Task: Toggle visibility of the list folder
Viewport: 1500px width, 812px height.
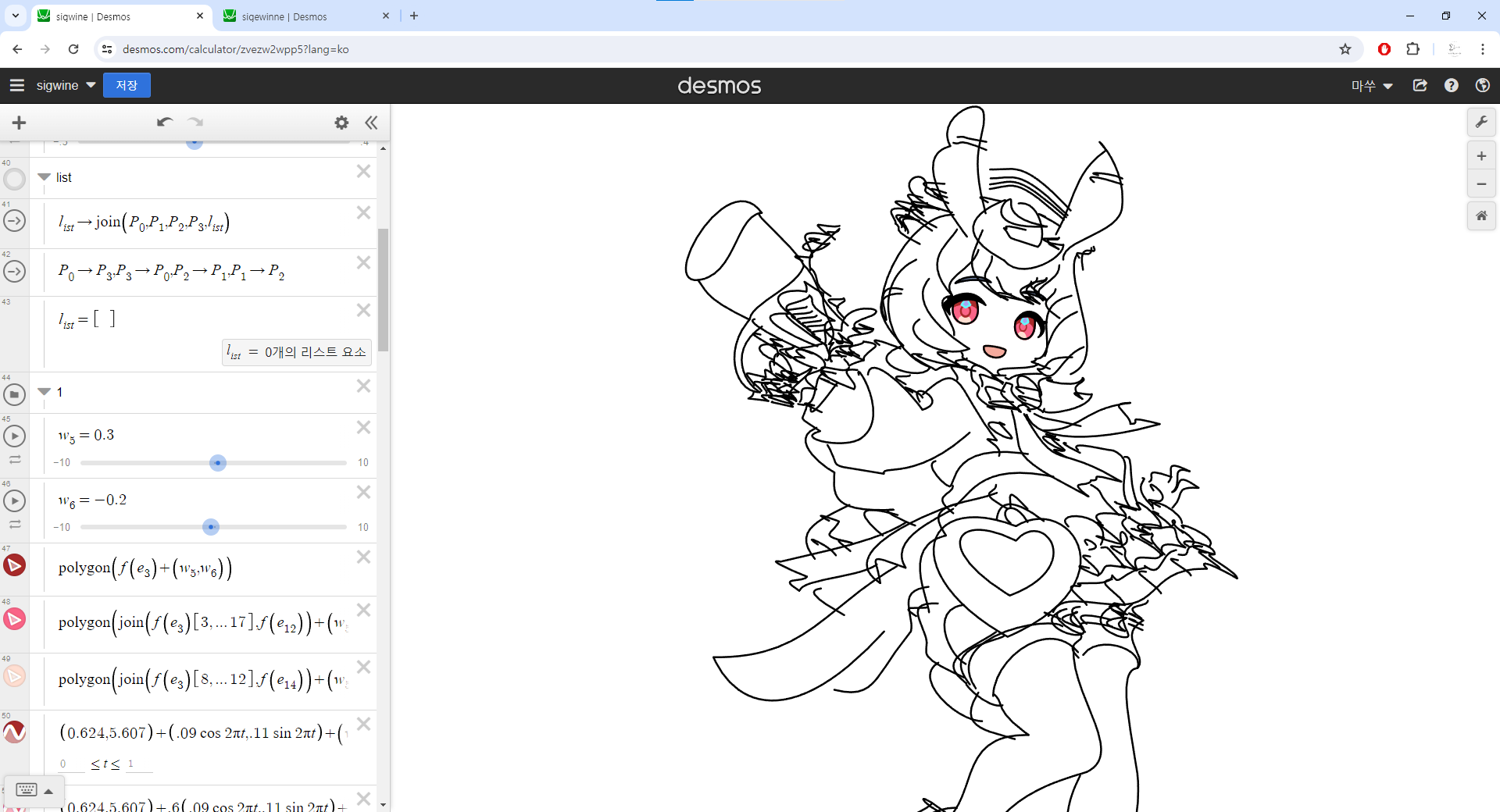Action: coord(14,180)
